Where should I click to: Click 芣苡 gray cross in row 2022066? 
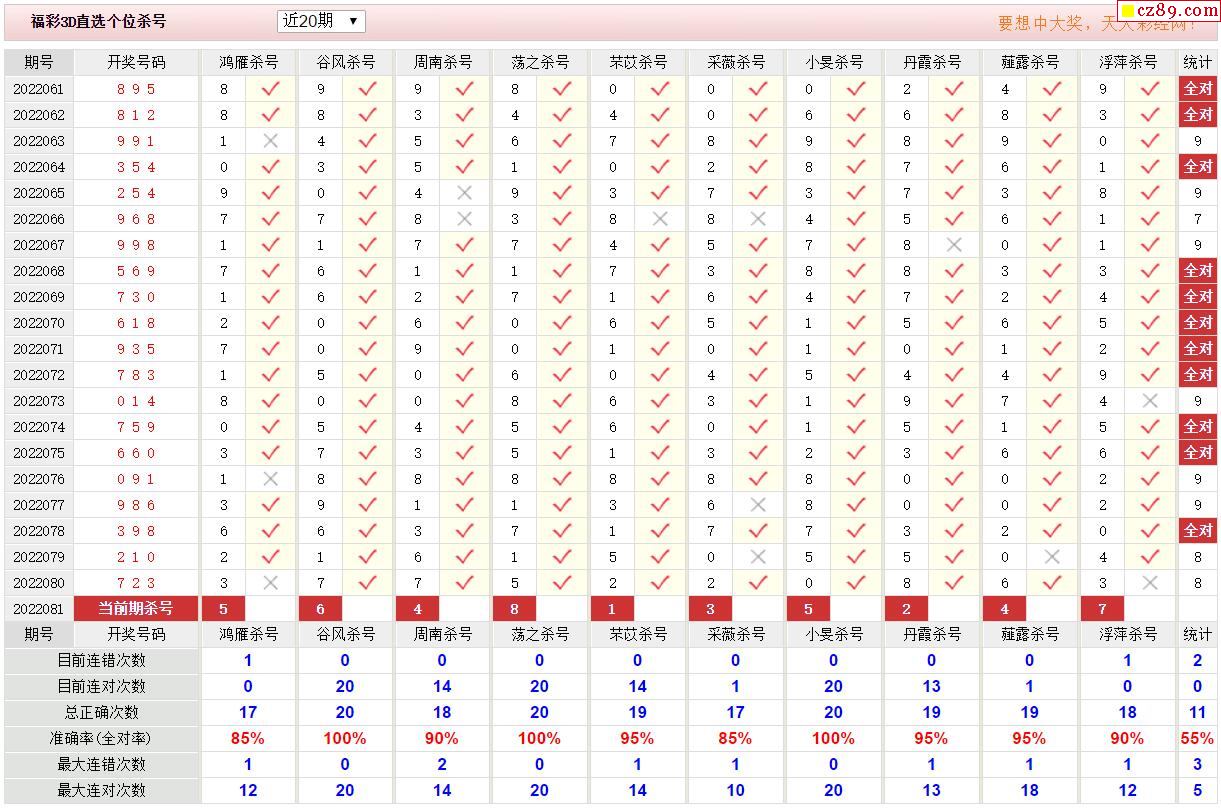(660, 219)
